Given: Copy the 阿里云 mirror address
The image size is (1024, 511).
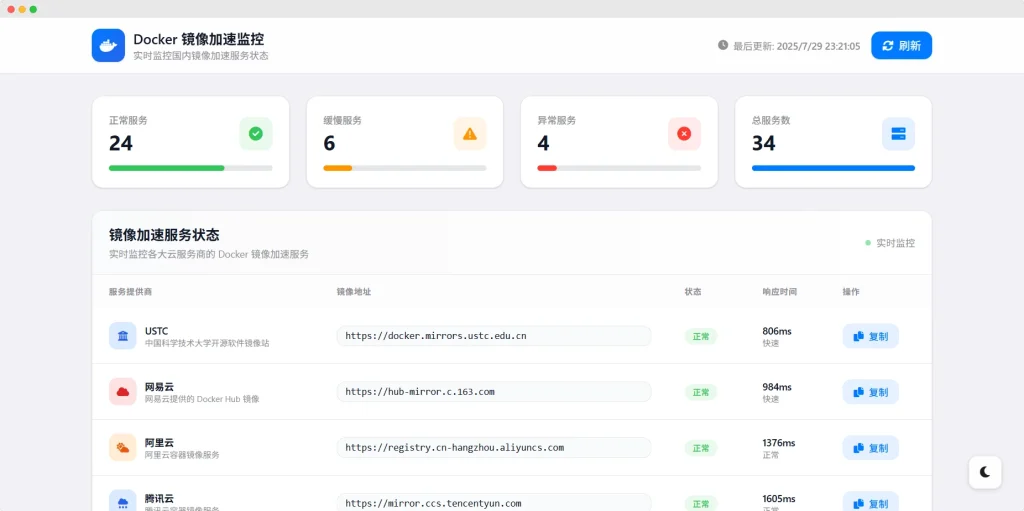Looking at the screenshot, I should coord(871,448).
